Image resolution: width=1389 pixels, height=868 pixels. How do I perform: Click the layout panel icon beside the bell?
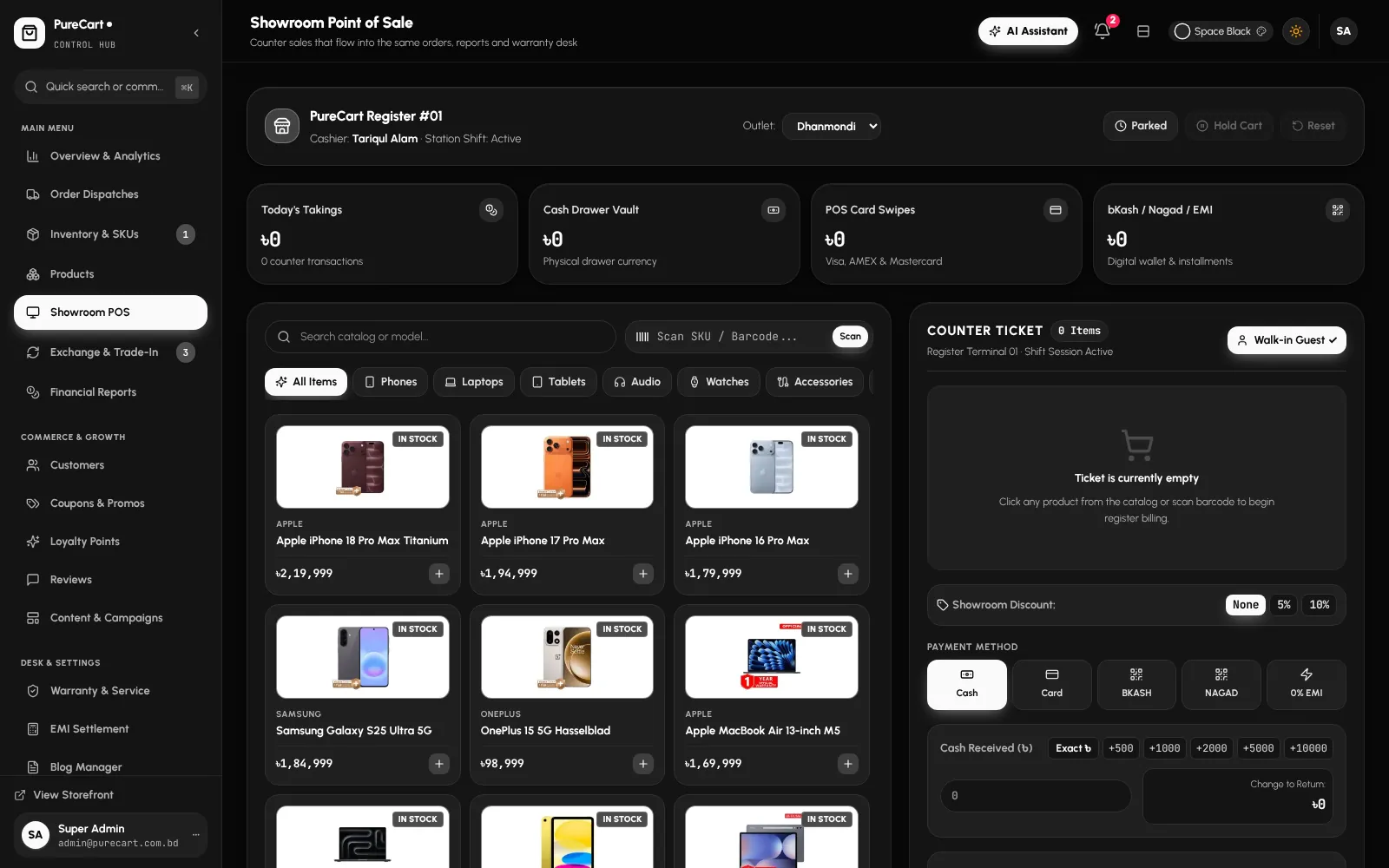pos(1143,31)
